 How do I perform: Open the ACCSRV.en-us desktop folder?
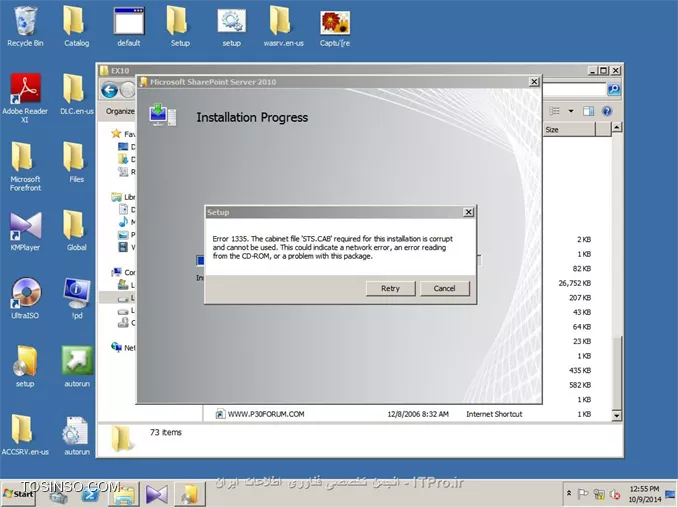pyautogui.click(x=25, y=435)
